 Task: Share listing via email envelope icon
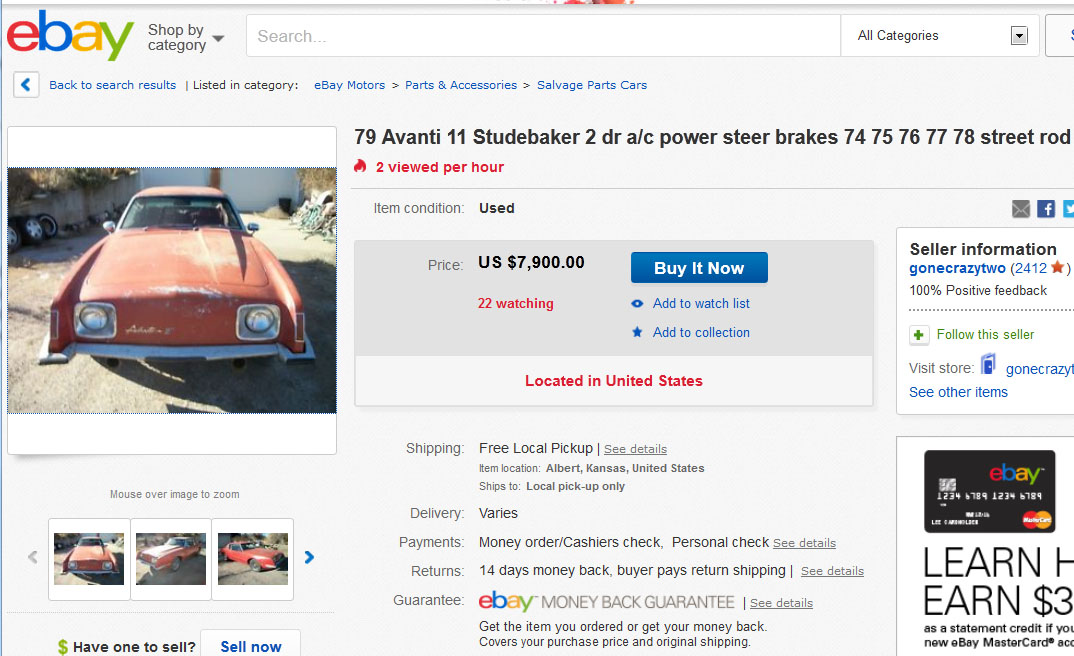1021,209
